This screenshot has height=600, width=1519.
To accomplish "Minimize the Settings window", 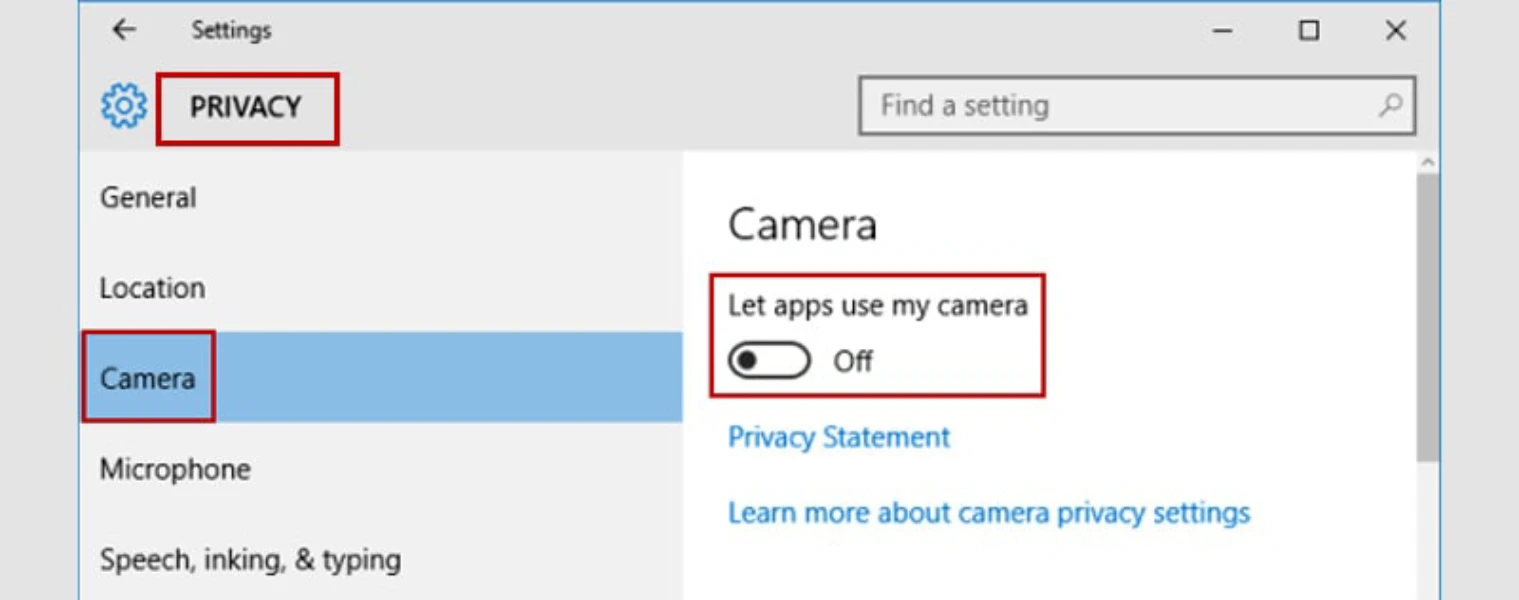I will coord(1222,31).
